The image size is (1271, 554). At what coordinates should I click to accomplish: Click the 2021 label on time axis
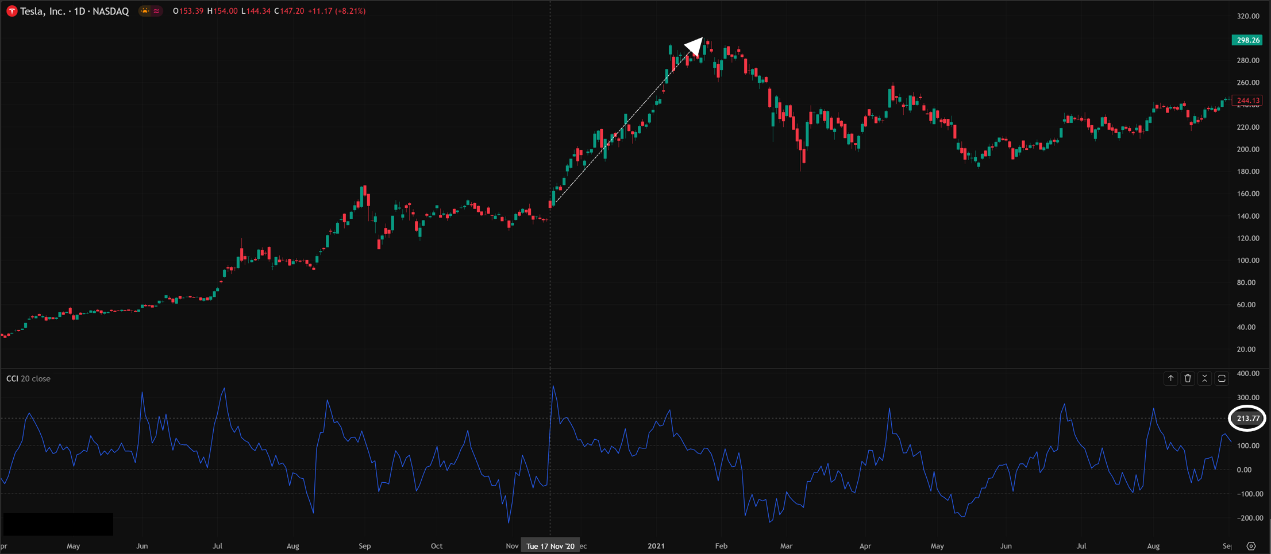point(658,546)
